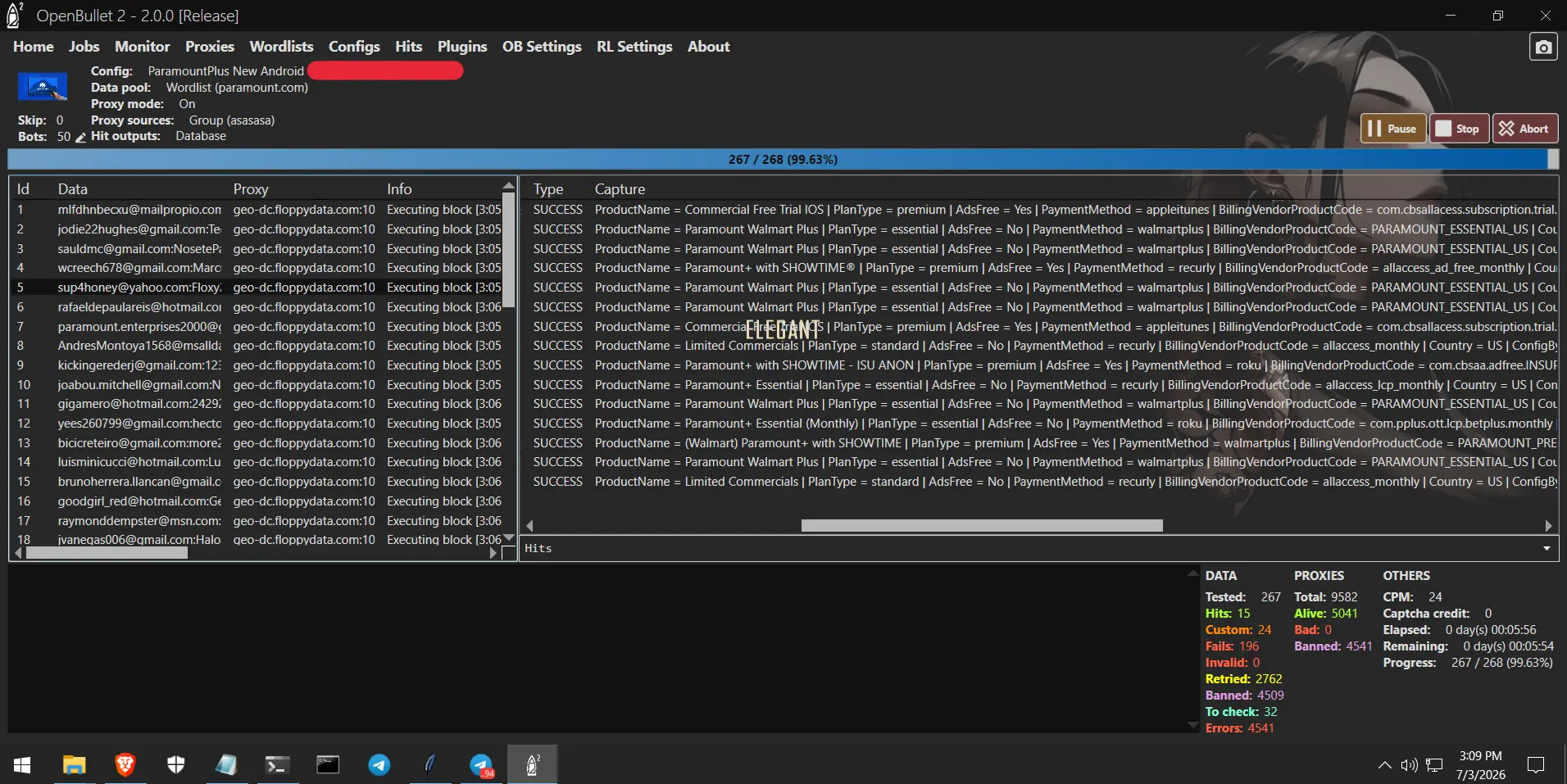Click the bots list vertical scrollbar thumb
Screen dimensions: 1567x784
(x=508, y=250)
